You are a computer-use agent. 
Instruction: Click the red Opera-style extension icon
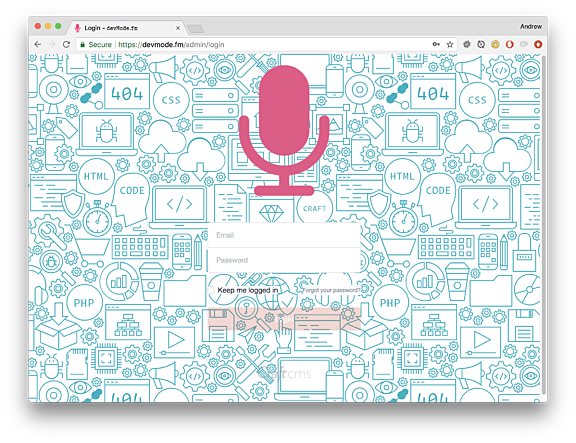pos(510,44)
